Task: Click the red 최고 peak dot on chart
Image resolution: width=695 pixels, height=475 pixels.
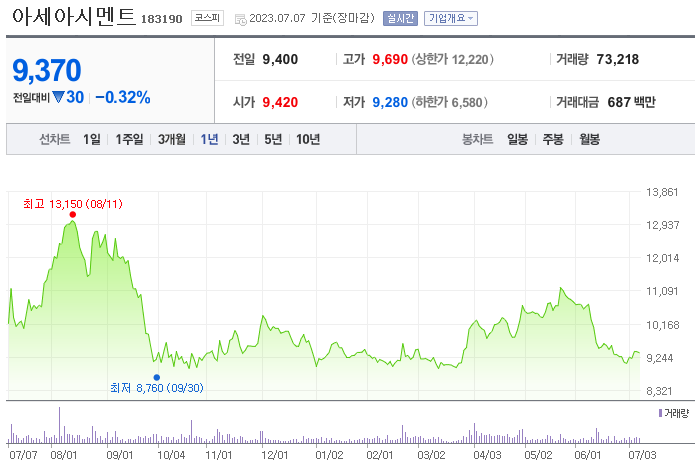Action: (73, 214)
